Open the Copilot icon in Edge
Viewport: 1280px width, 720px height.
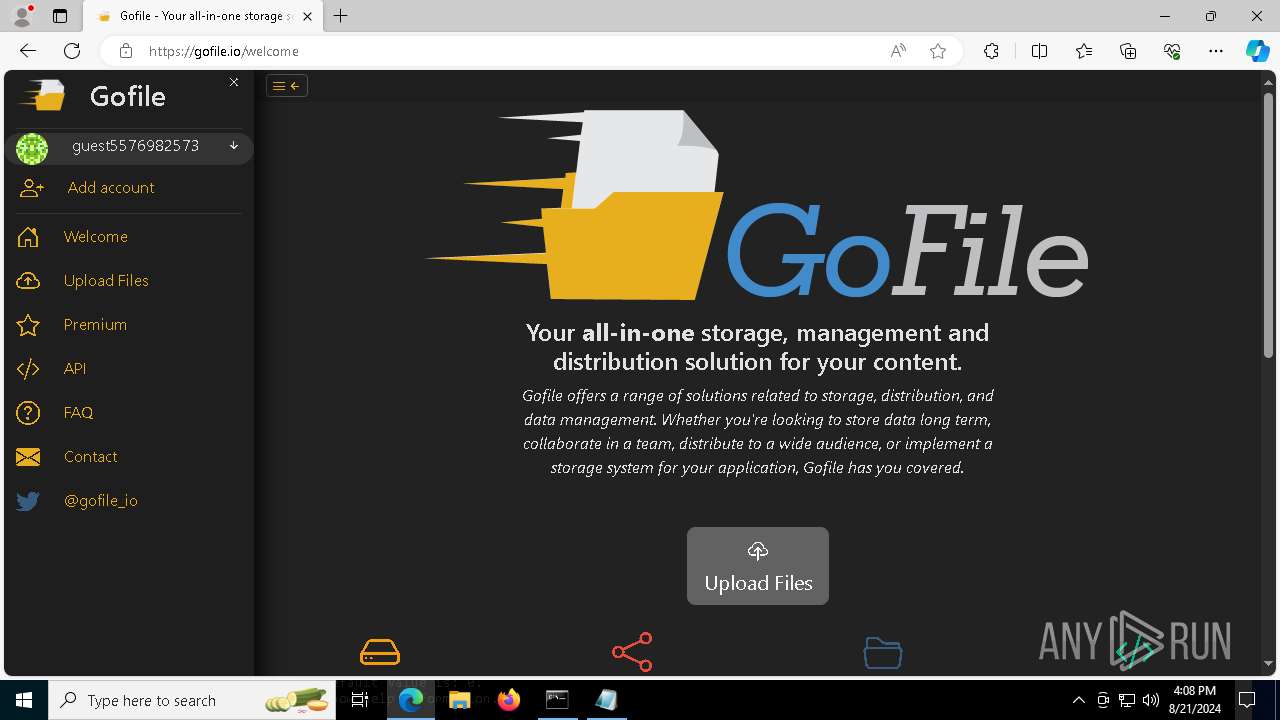[1257, 51]
